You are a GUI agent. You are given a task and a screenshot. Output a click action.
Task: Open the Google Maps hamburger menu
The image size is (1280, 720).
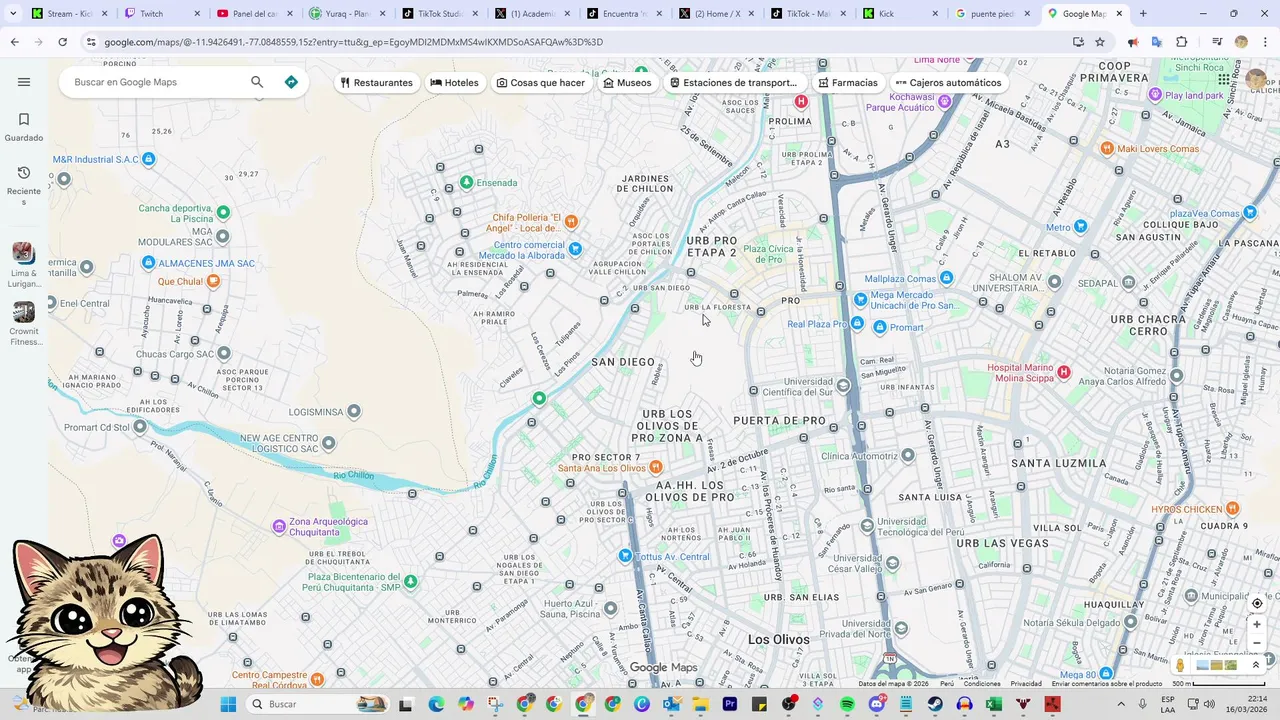click(24, 82)
